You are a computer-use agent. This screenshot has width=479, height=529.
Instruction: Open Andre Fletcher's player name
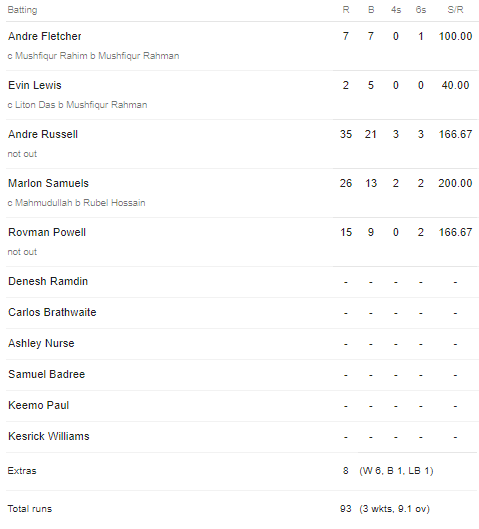pyautogui.click(x=45, y=36)
